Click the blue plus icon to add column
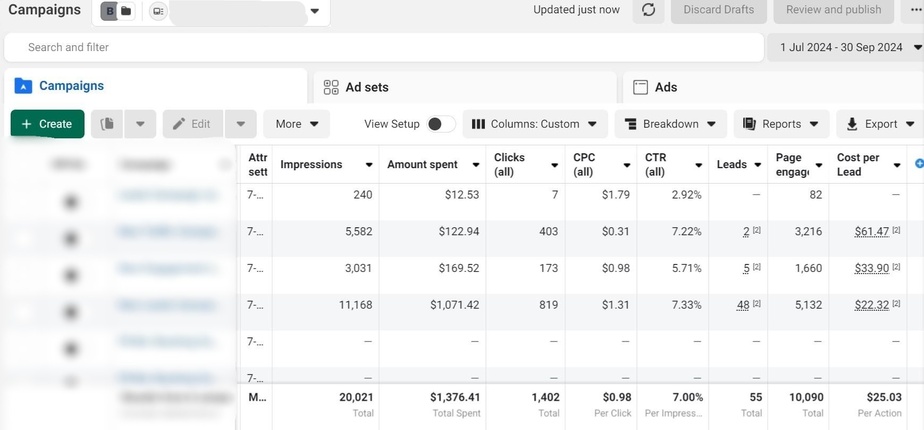Image resolution: width=924 pixels, height=430 pixels. coord(918,163)
